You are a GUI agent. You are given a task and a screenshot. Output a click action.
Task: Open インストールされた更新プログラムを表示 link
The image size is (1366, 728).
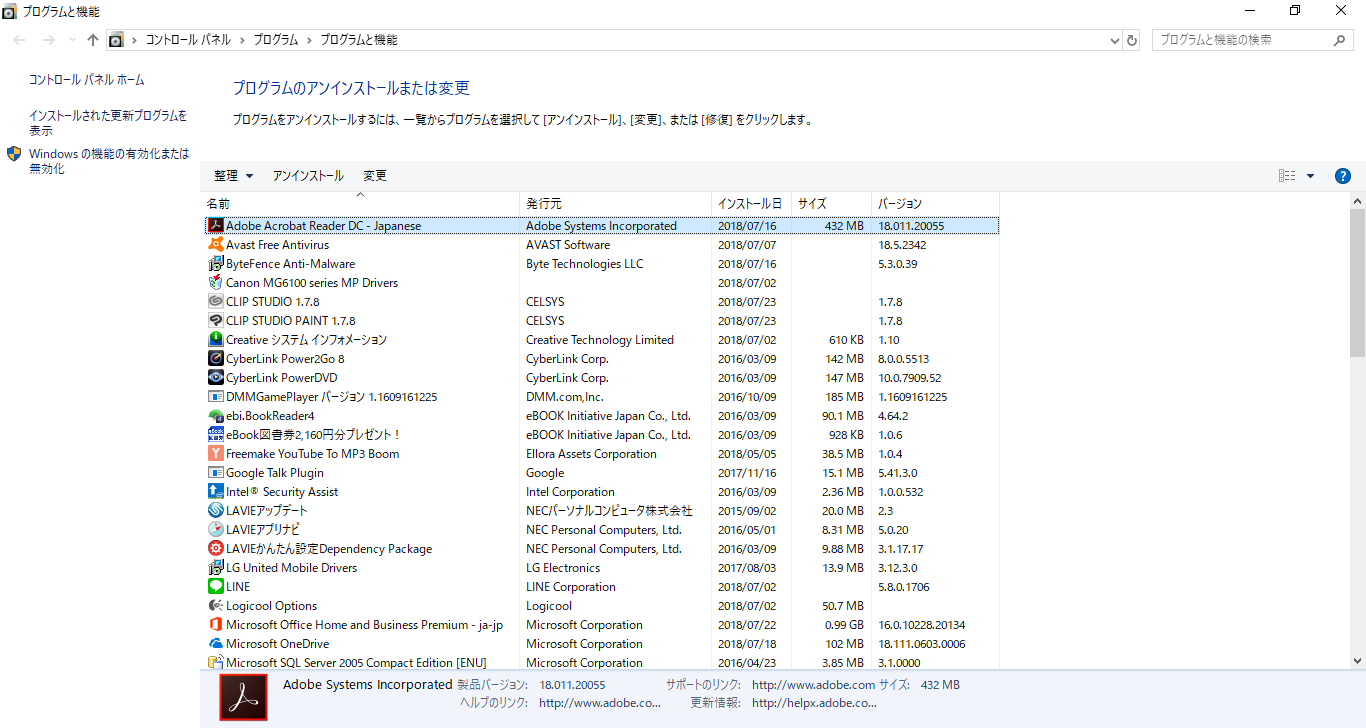click(108, 123)
